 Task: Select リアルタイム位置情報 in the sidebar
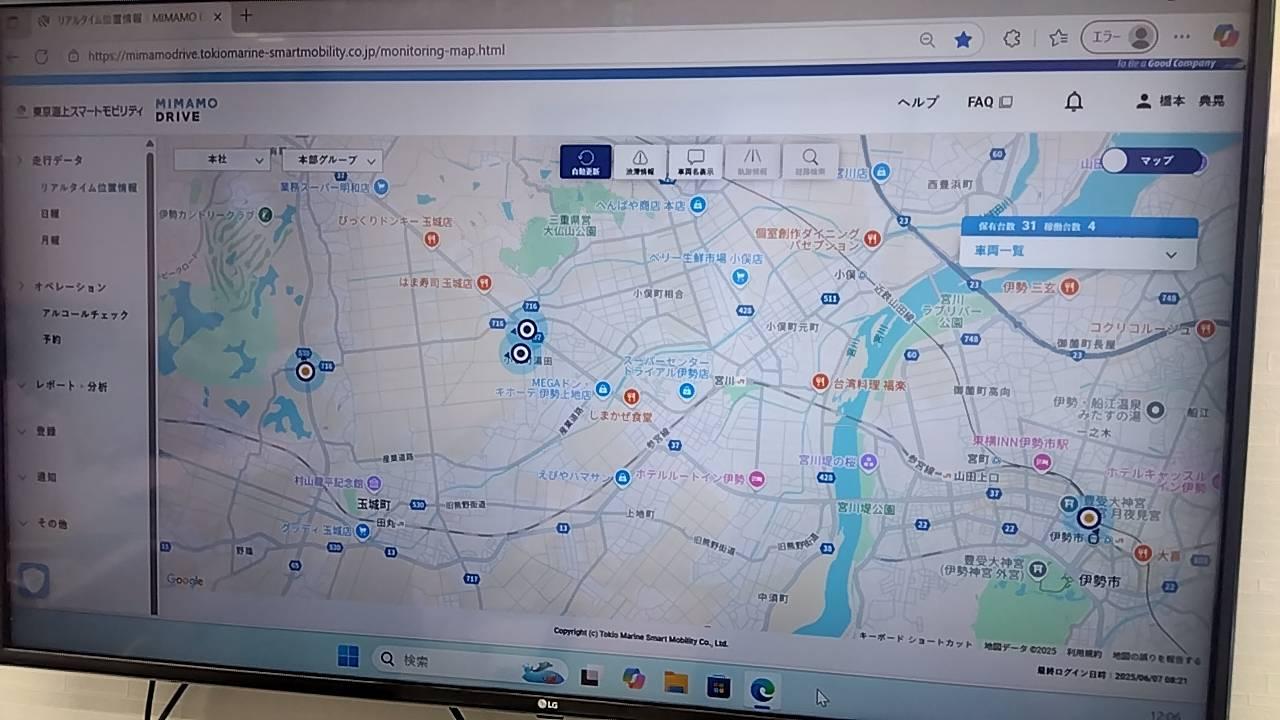[x=89, y=187]
